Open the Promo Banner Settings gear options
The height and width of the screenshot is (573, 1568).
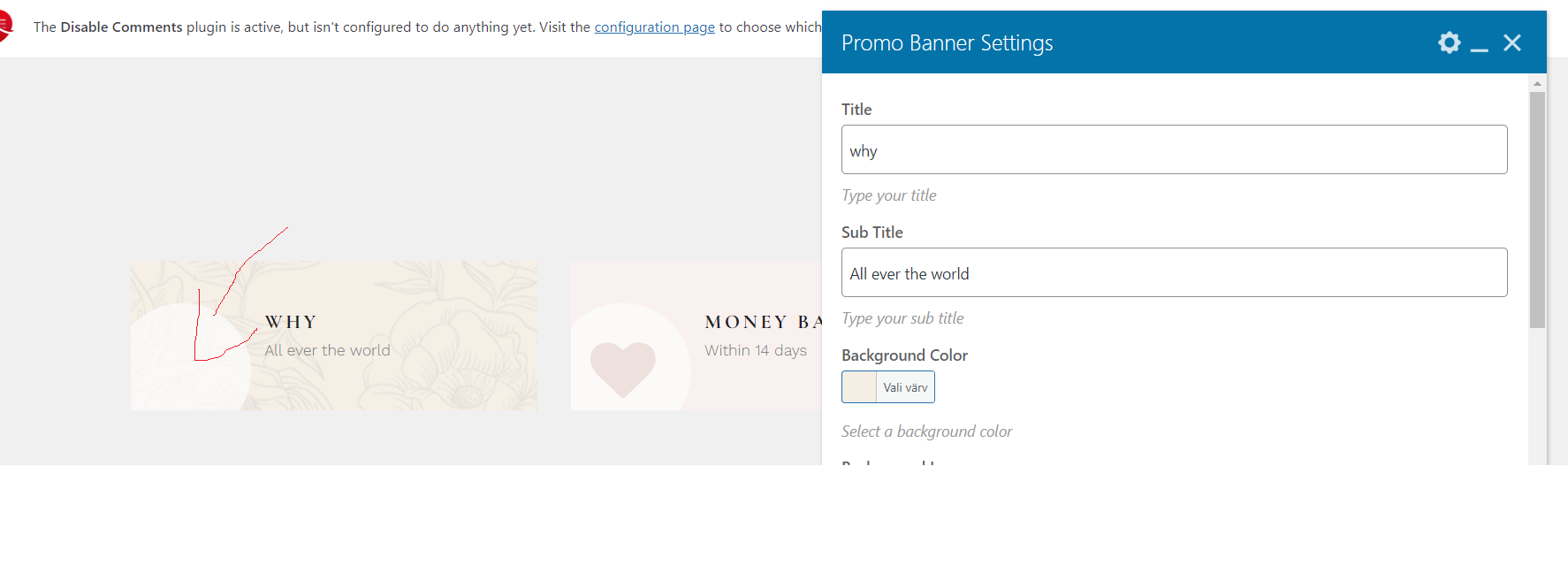tap(1449, 42)
